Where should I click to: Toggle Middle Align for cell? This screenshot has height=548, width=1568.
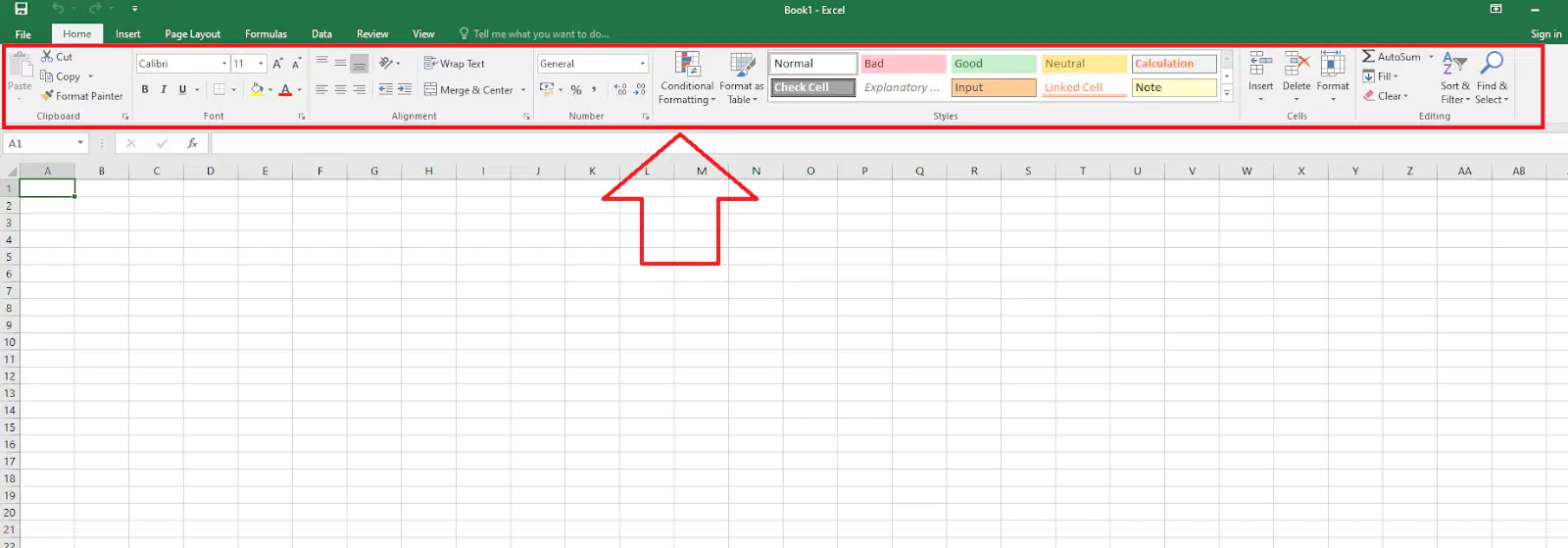[x=340, y=63]
